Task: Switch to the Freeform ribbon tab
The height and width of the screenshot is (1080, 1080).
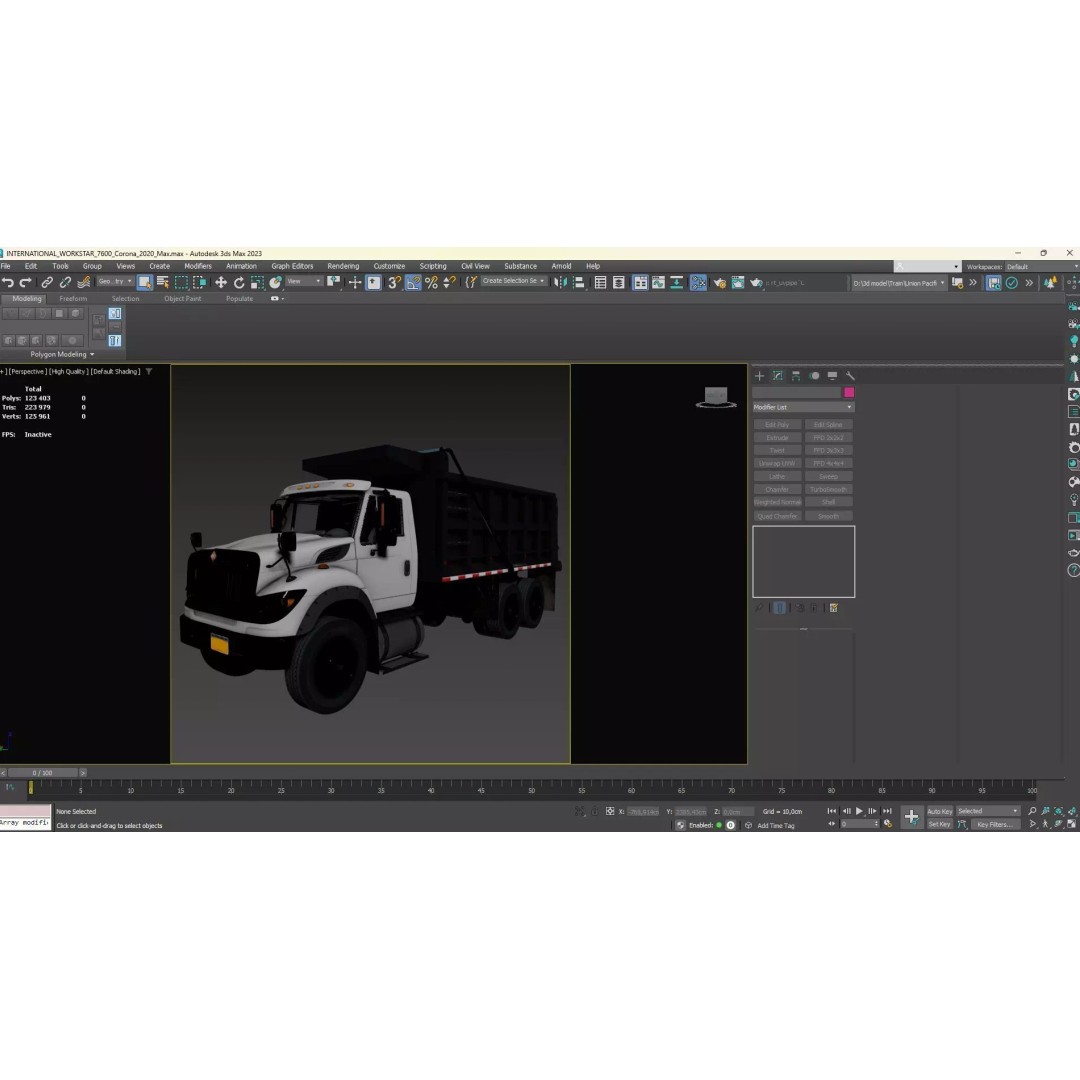Action: [73, 299]
